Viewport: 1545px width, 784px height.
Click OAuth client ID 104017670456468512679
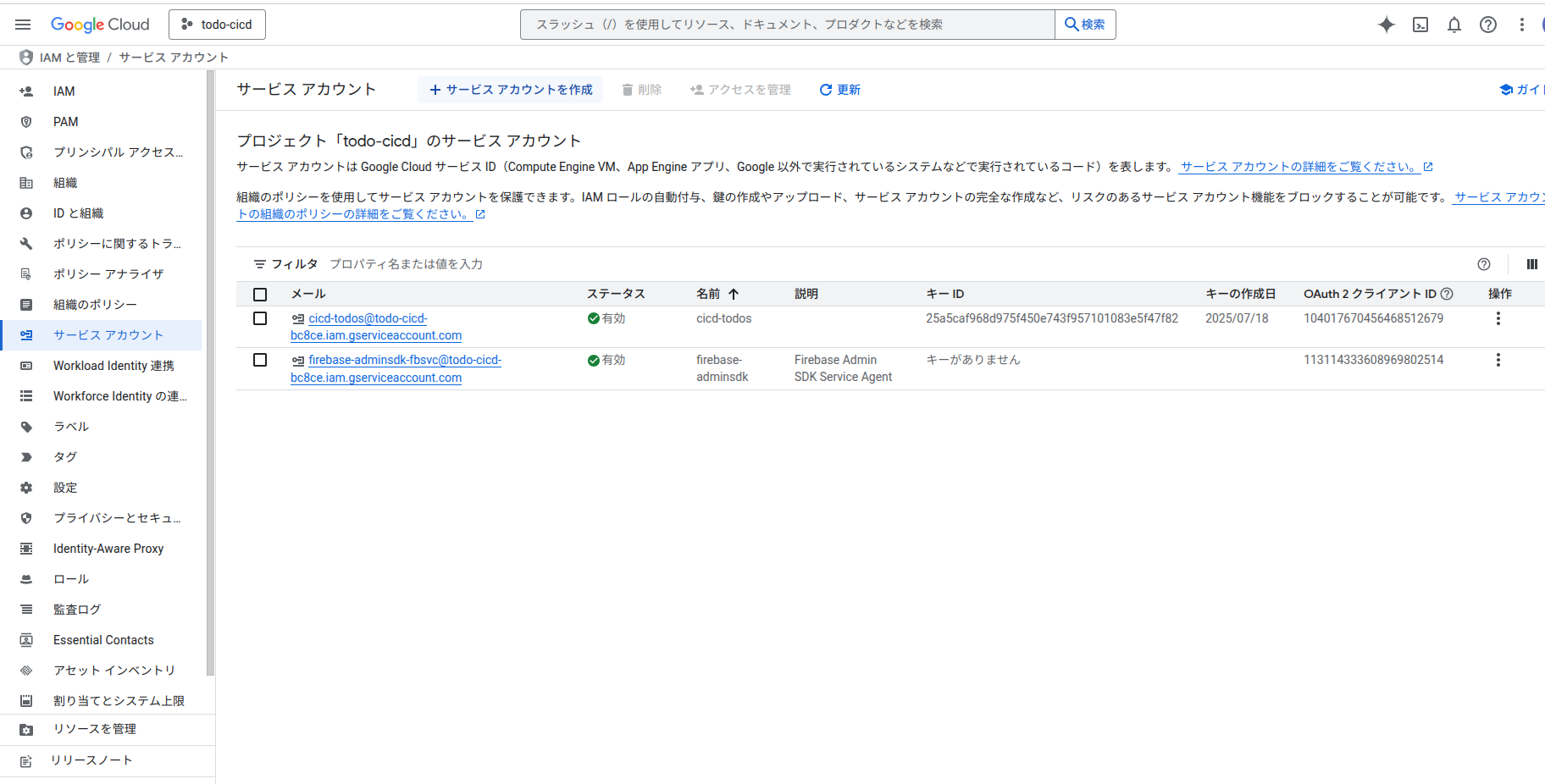pyautogui.click(x=1373, y=318)
